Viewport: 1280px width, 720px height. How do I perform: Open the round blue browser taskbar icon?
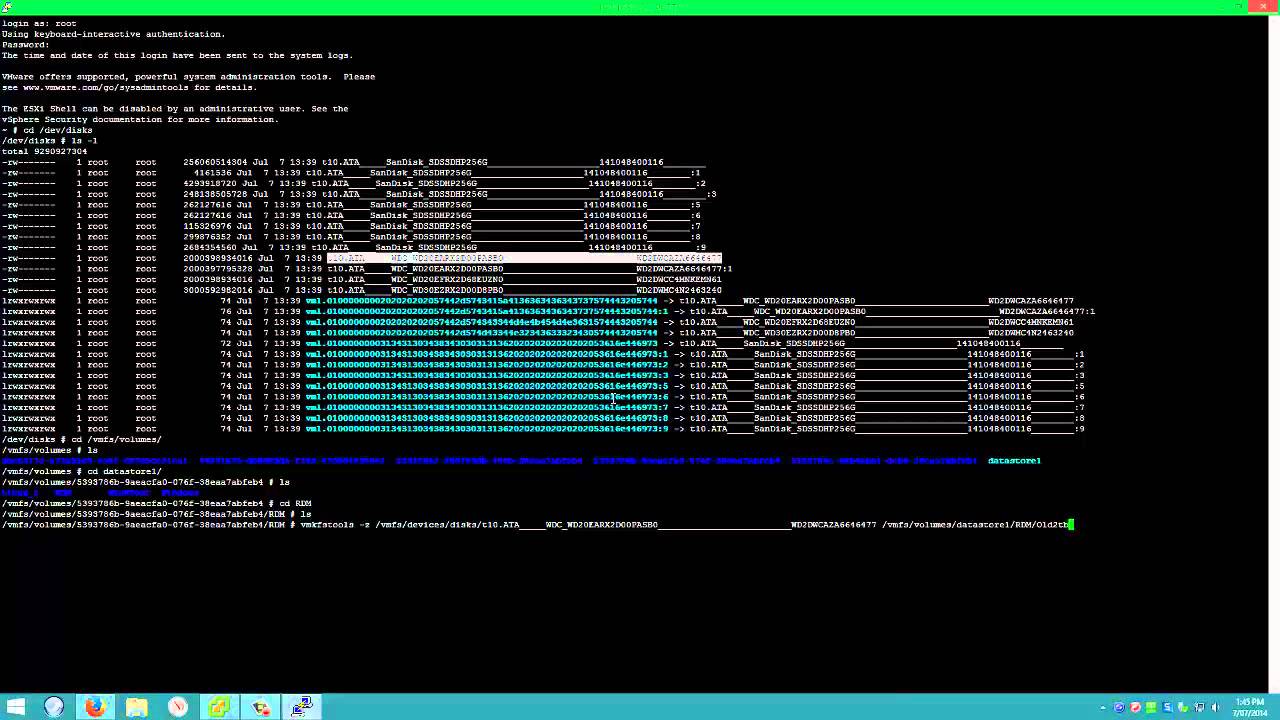(54, 707)
